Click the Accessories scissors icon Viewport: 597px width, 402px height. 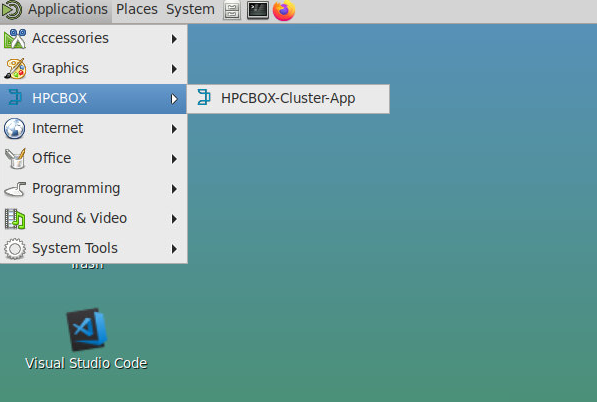[15, 38]
